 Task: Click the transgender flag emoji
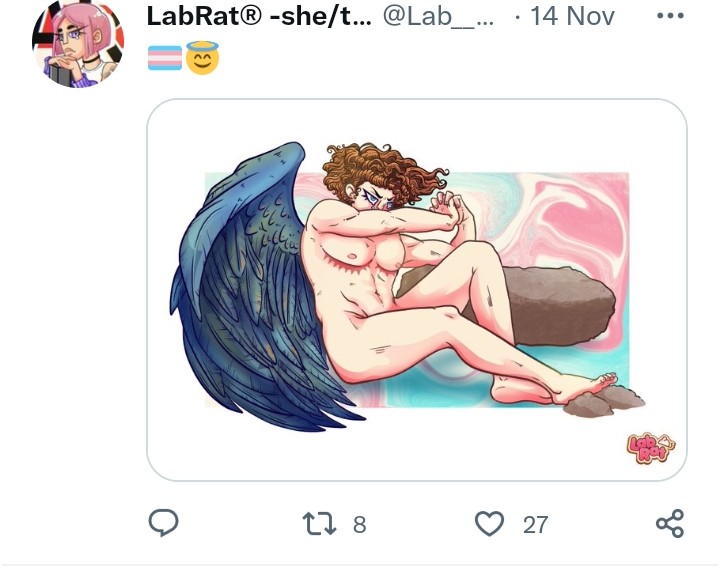click(x=165, y=58)
